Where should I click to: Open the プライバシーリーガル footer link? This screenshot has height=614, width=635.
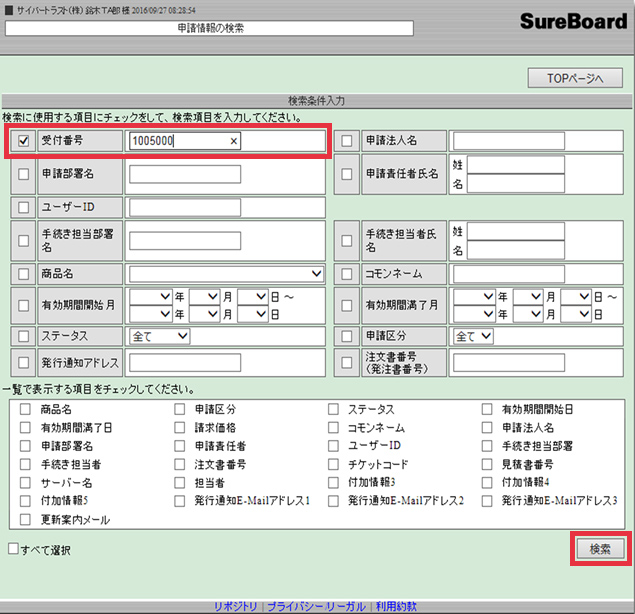coord(316,606)
